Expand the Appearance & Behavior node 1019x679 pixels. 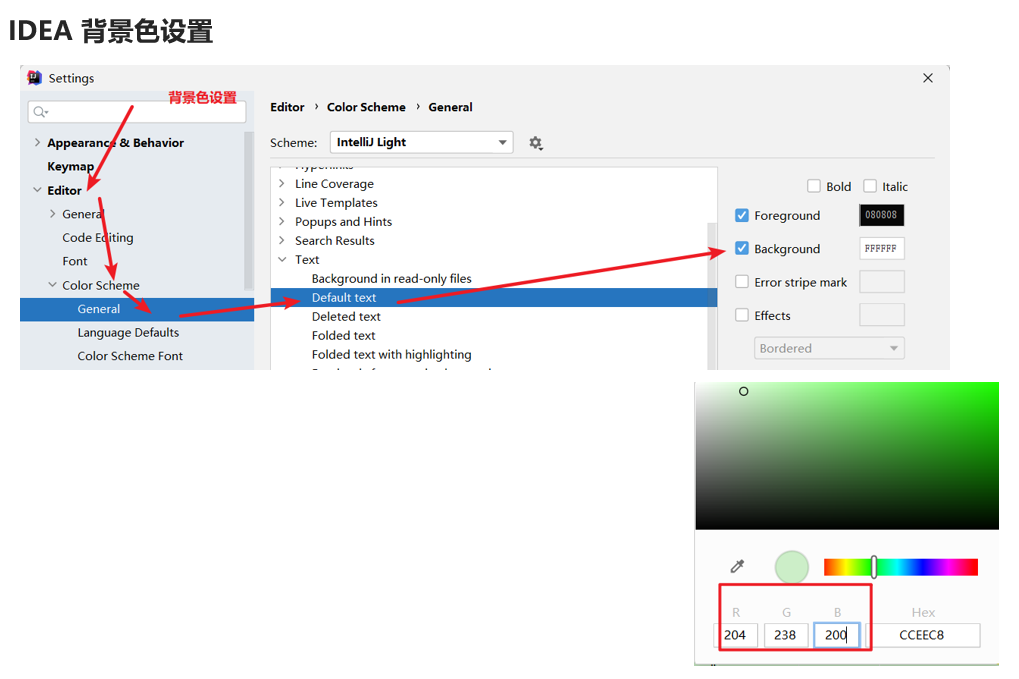click(37, 142)
